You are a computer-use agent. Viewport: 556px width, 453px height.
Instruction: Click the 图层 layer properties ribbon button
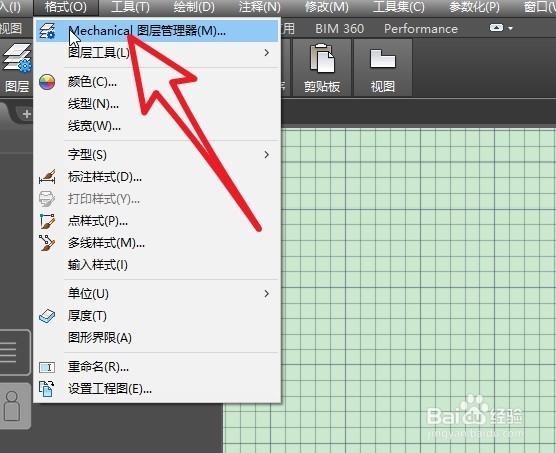coord(17,67)
